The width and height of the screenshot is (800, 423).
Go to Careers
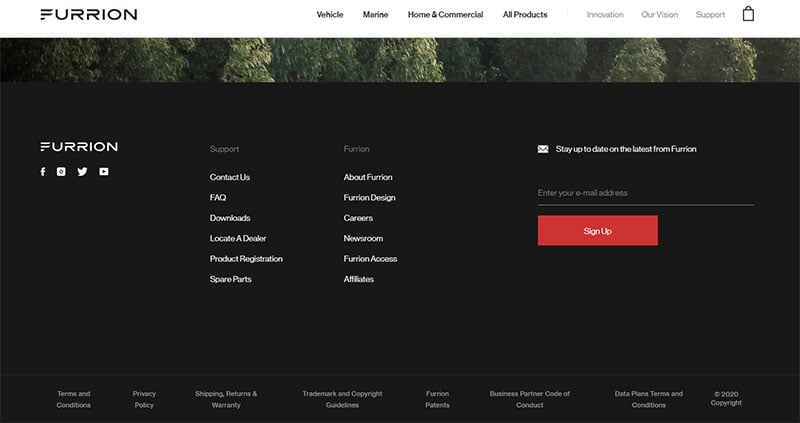tap(358, 218)
